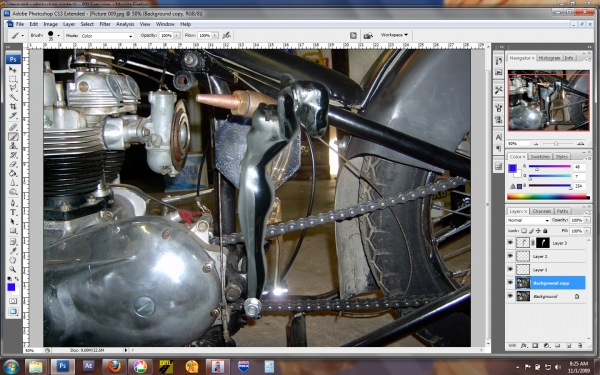Select the Notes tool

[13, 242]
